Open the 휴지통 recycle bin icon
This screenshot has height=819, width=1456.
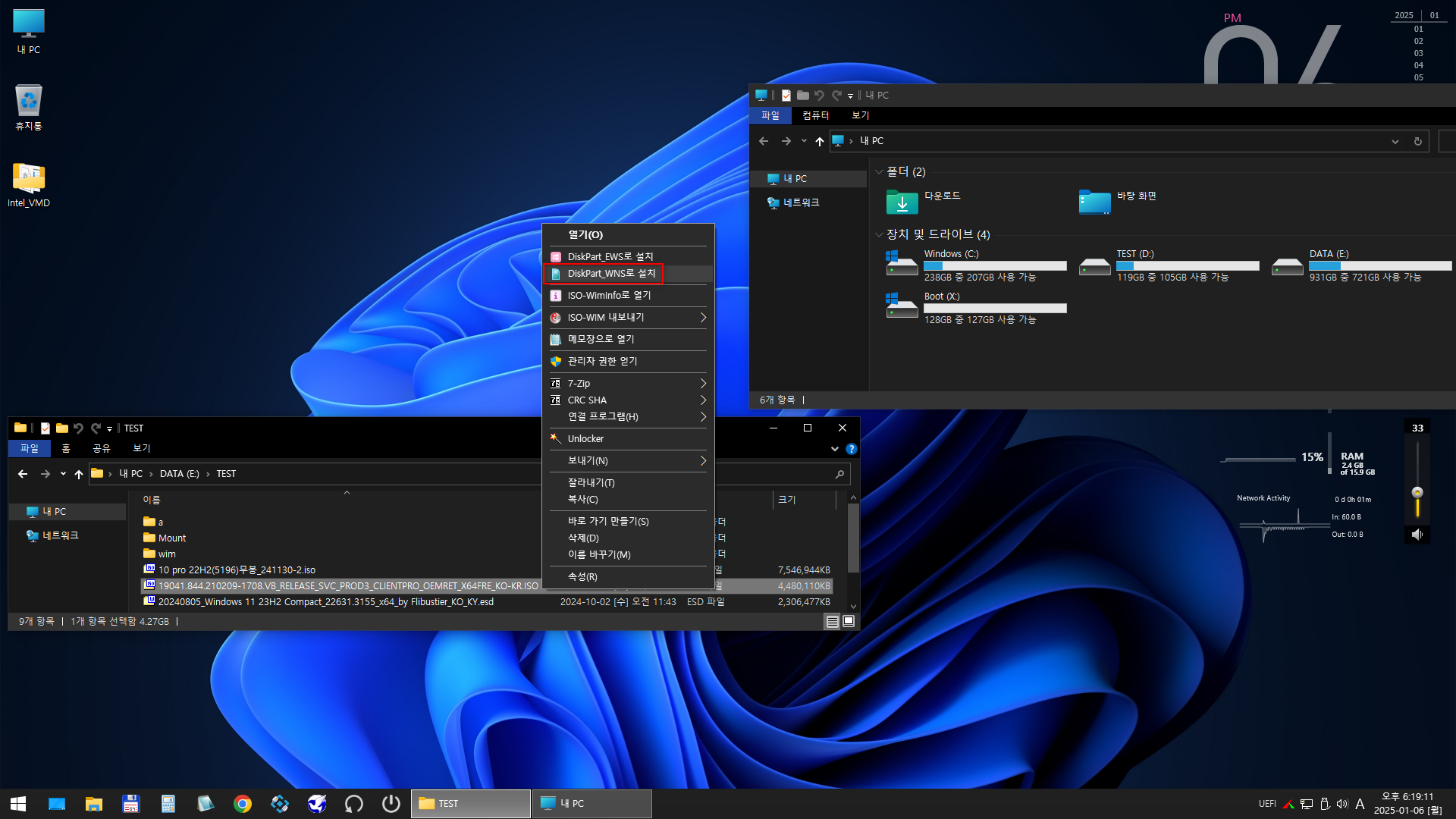click(29, 108)
